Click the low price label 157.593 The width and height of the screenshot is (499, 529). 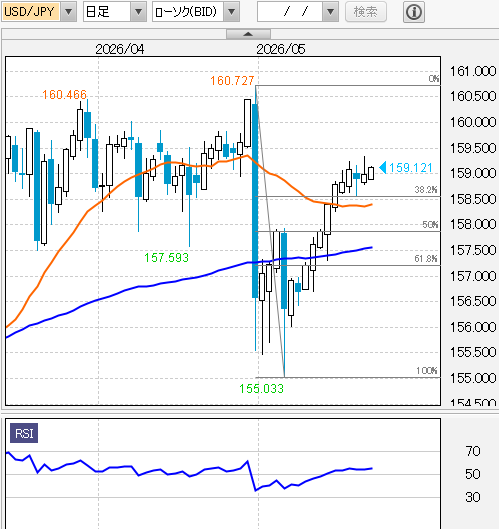tap(166, 258)
